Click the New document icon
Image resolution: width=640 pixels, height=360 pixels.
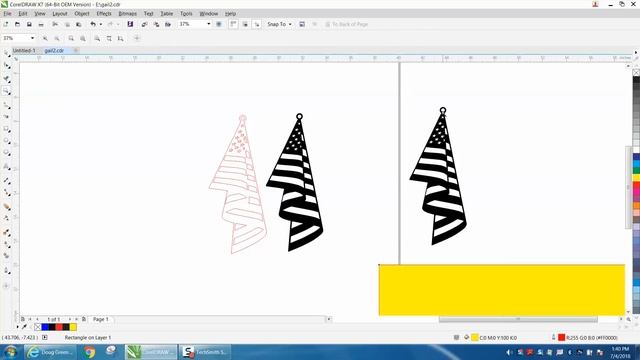pyautogui.click(x=6, y=24)
